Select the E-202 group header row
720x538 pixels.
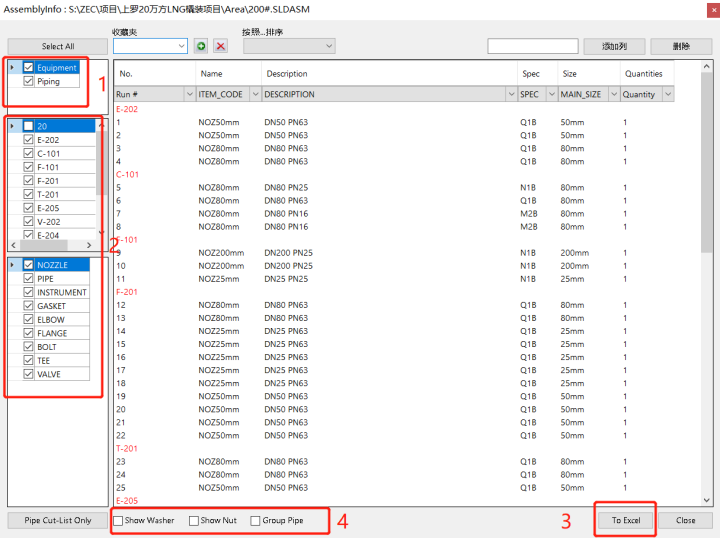point(127,109)
